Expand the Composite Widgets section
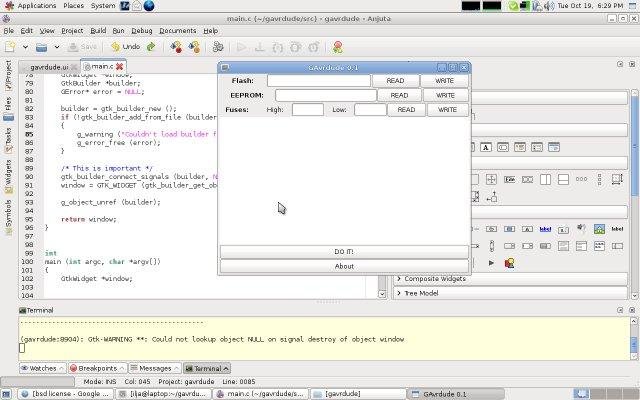This screenshot has width=640, height=400. [x=435, y=279]
